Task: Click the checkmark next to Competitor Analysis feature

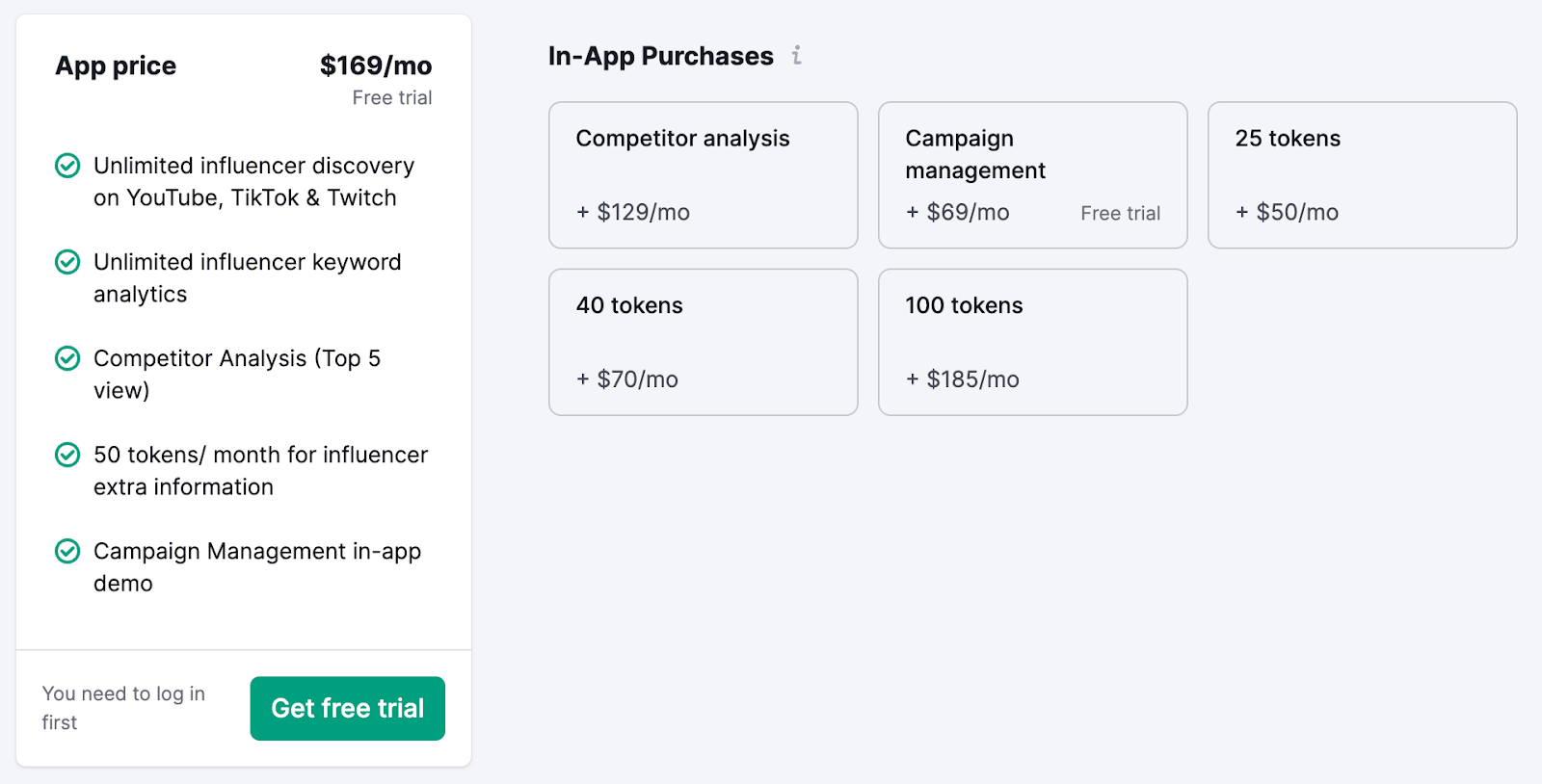Action: click(66, 358)
